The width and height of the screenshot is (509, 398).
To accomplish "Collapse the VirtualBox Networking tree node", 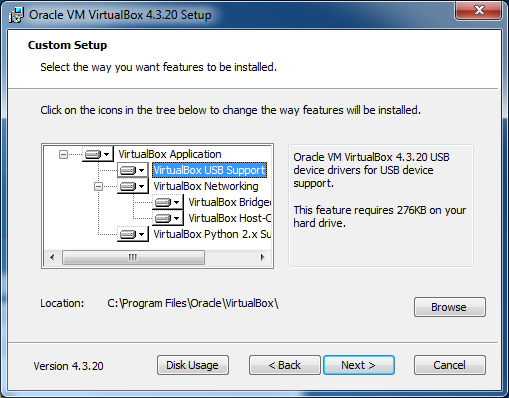I will tap(98, 186).
